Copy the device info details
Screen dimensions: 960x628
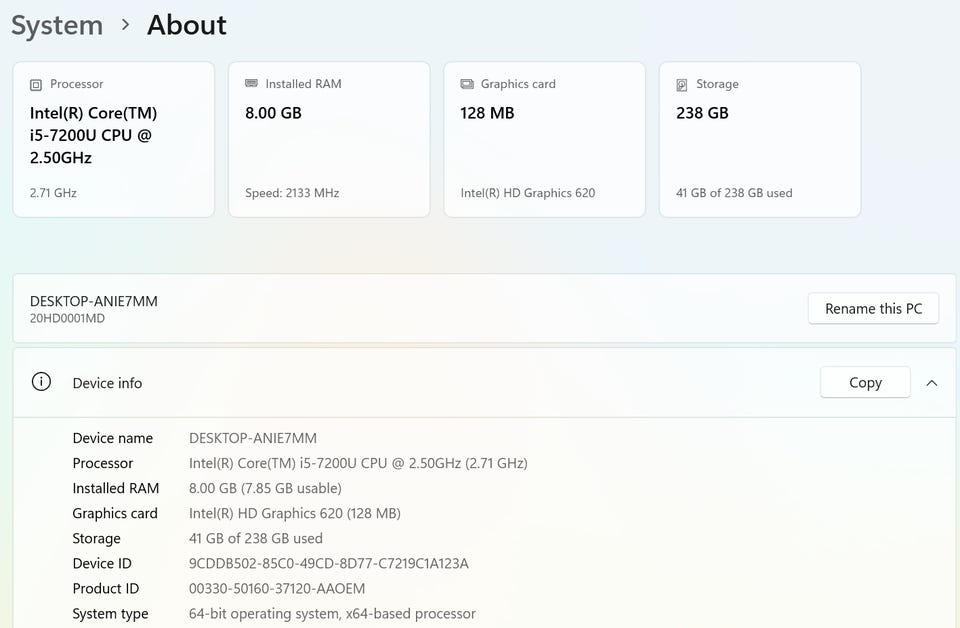[x=865, y=383]
